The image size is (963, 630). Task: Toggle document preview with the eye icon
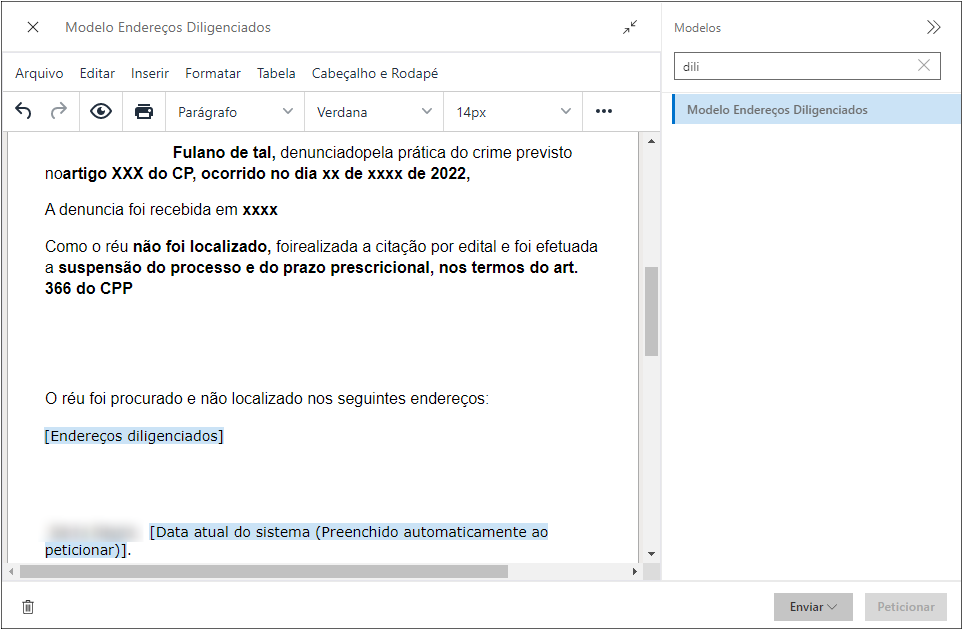[x=100, y=111]
